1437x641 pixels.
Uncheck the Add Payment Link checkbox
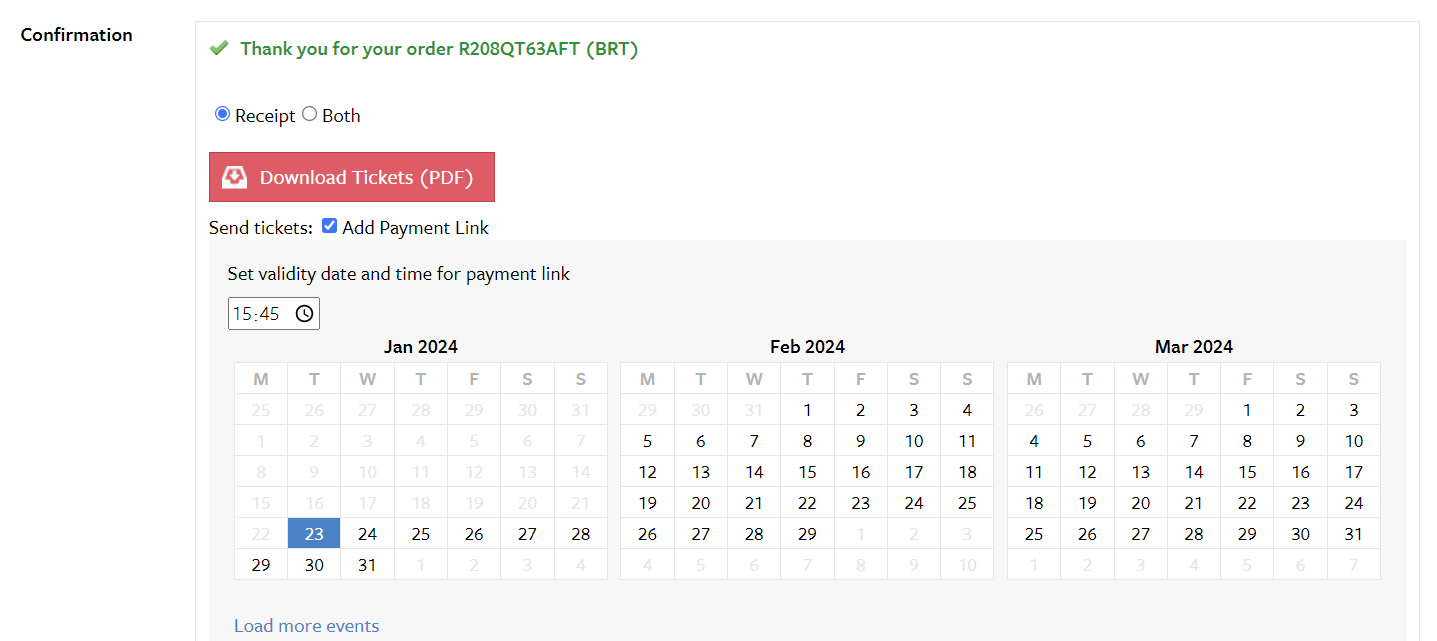329,226
